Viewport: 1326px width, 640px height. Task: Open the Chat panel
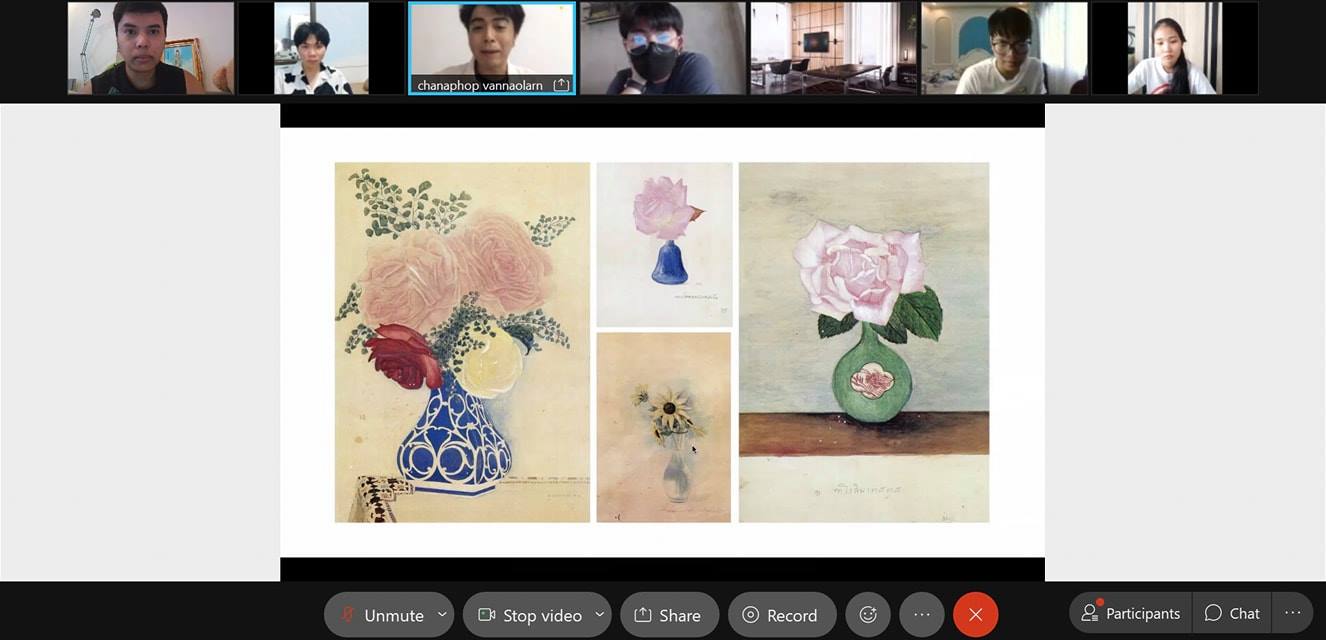click(1232, 613)
